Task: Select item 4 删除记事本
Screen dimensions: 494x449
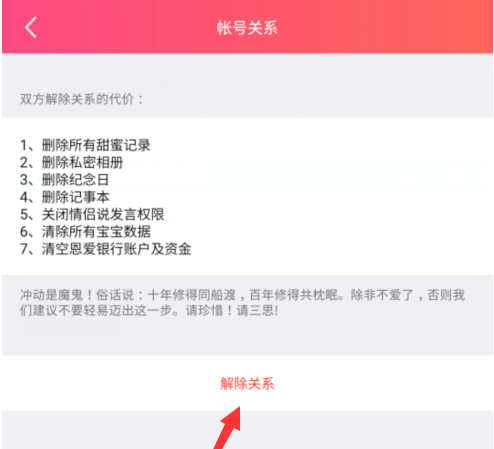Action: pos(65,197)
